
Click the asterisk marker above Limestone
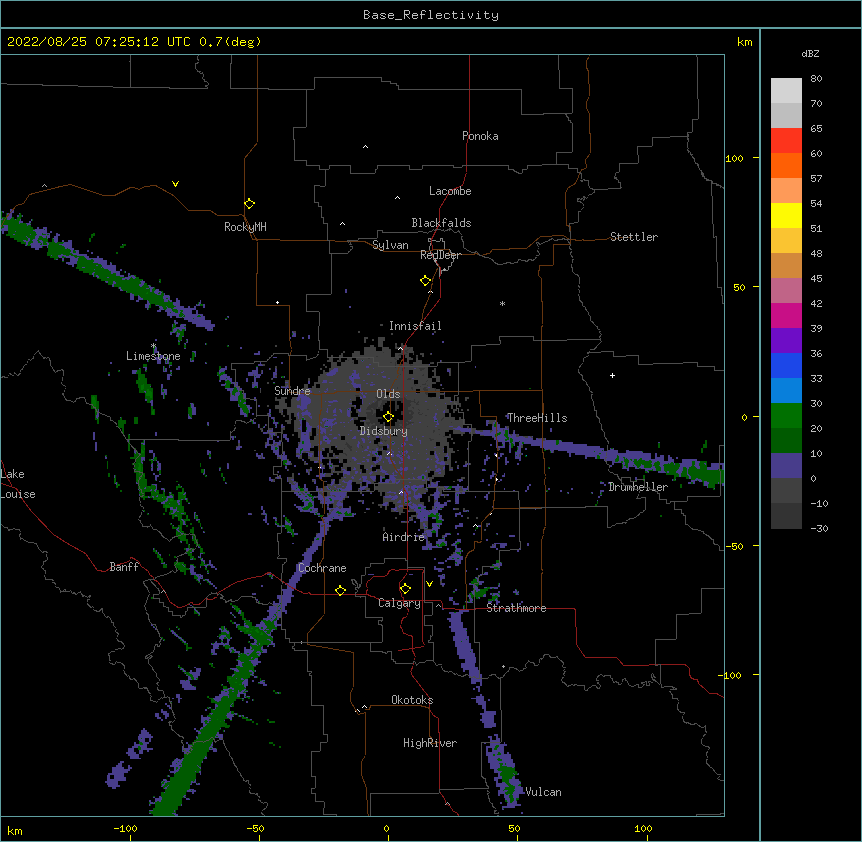click(153, 346)
